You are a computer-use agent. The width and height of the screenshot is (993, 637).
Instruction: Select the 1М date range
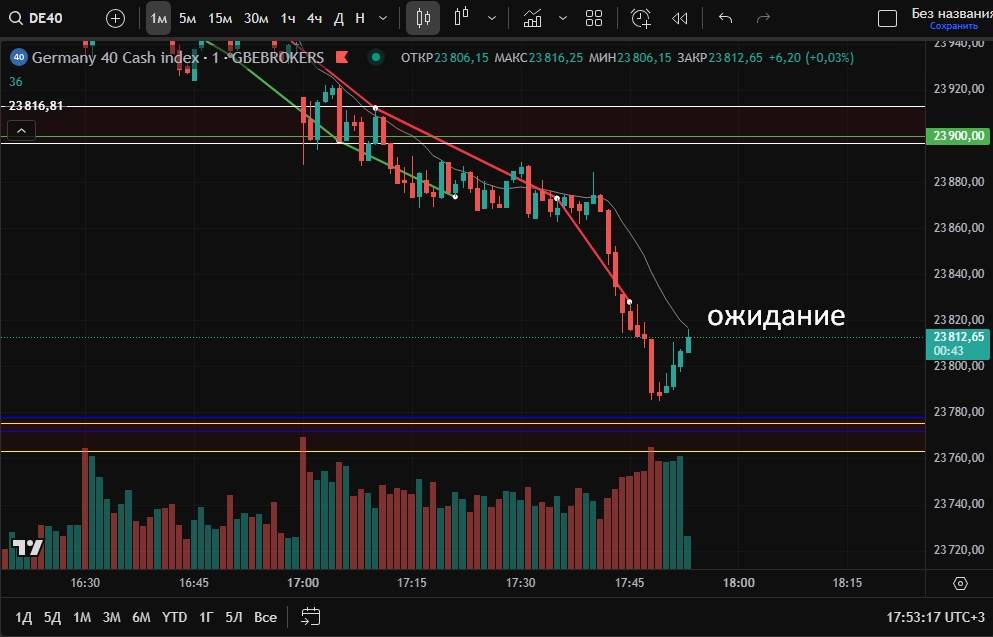(82, 616)
